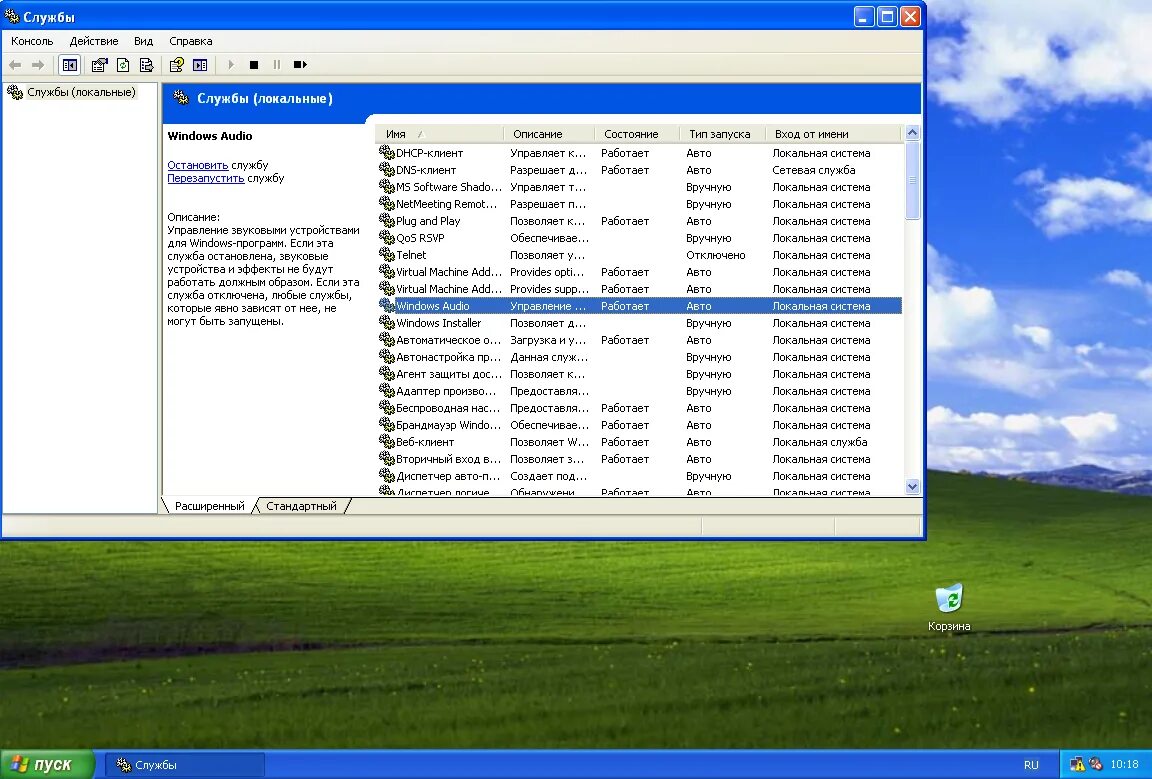The height and width of the screenshot is (779, 1152).
Task: Switch to the Расширенный tab
Action: [x=209, y=506]
